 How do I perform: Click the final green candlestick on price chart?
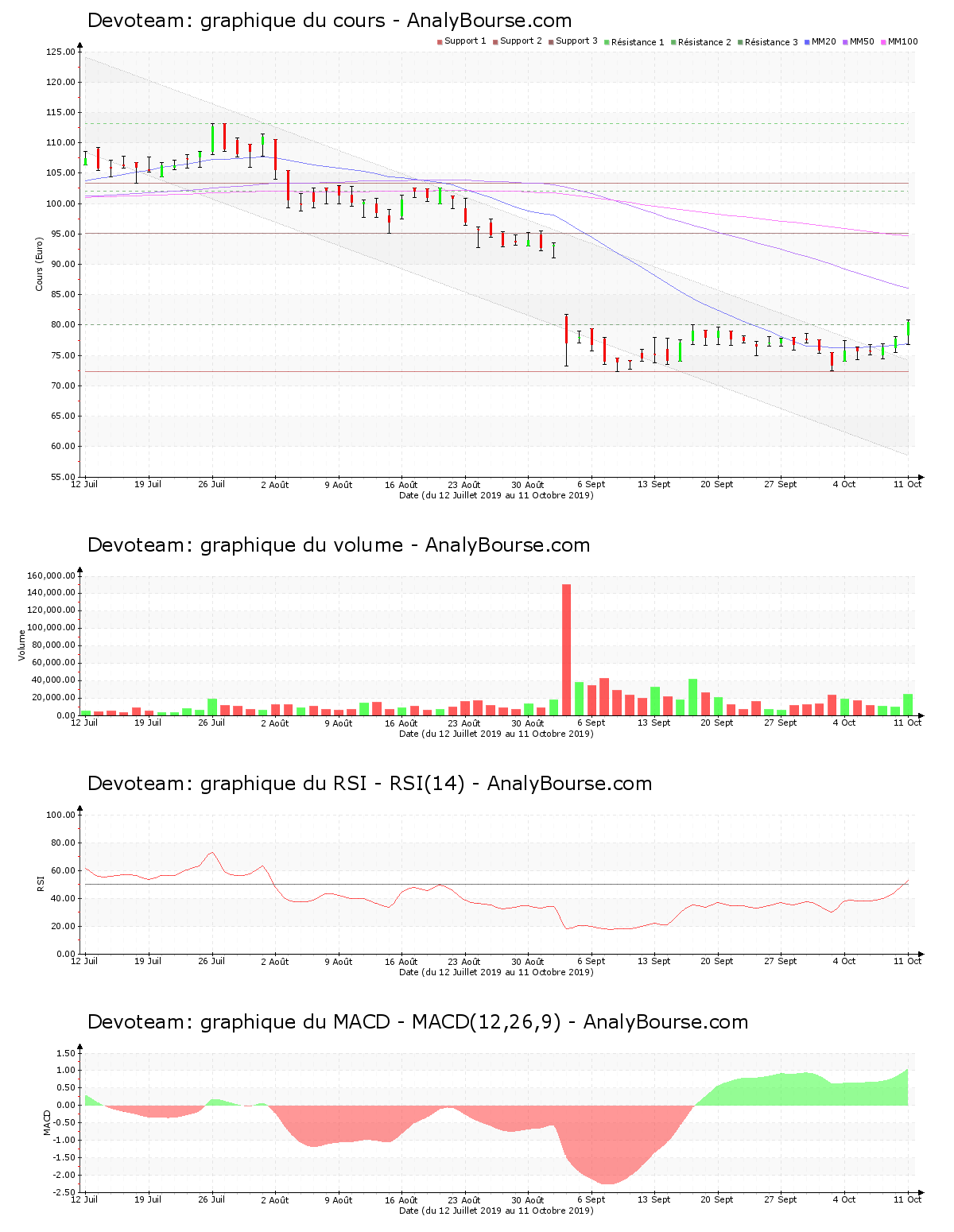(908, 332)
